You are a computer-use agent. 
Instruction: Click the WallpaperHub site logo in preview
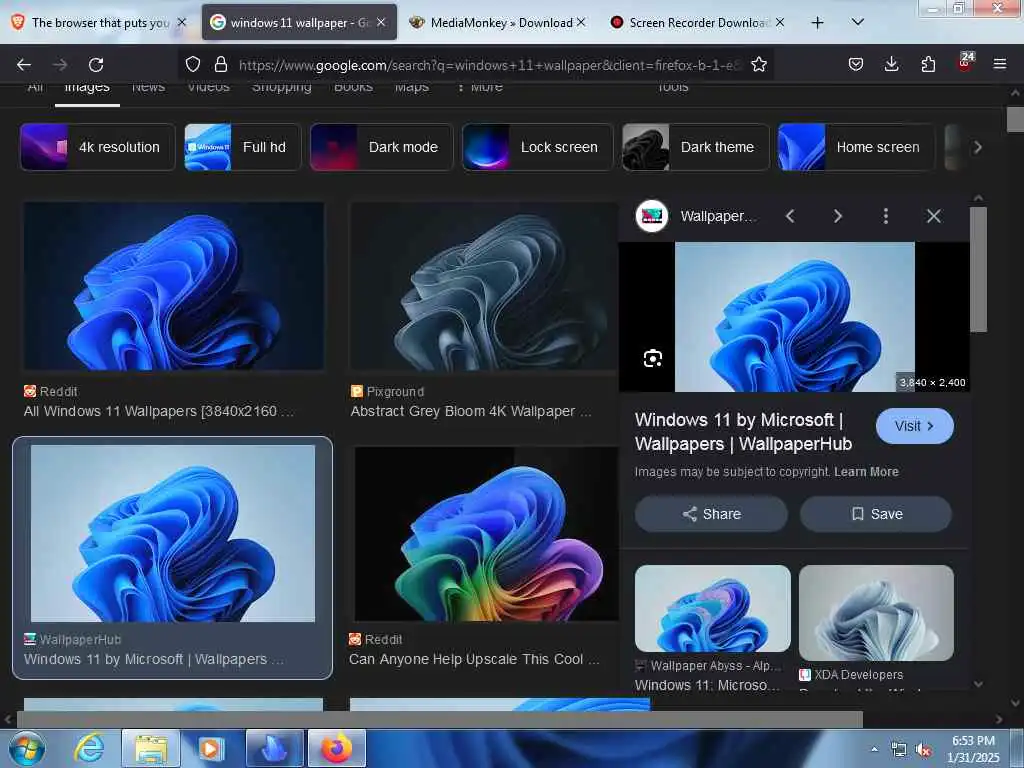point(652,216)
